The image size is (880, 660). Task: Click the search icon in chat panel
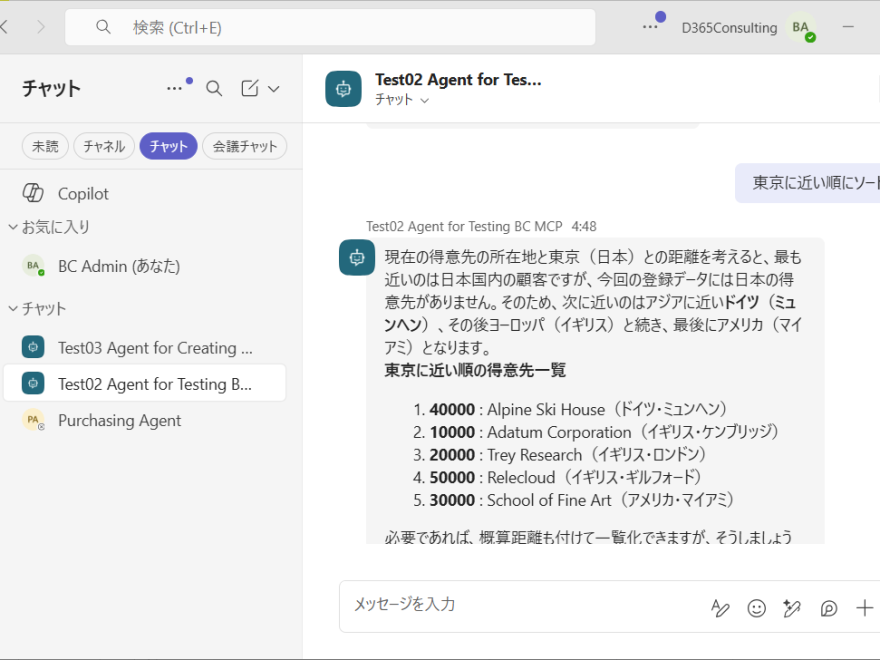tap(214, 88)
